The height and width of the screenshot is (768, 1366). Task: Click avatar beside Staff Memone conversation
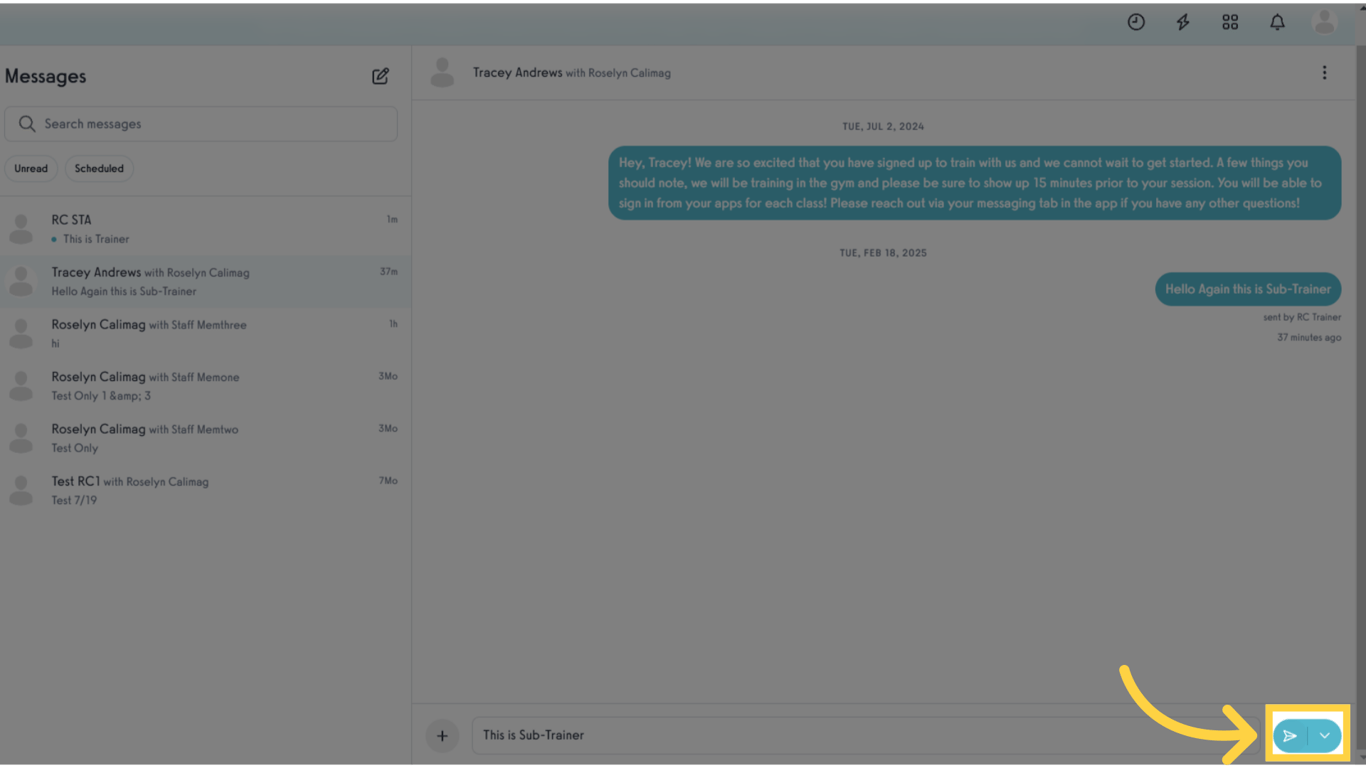pyautogui.click(x=21, y=386)
